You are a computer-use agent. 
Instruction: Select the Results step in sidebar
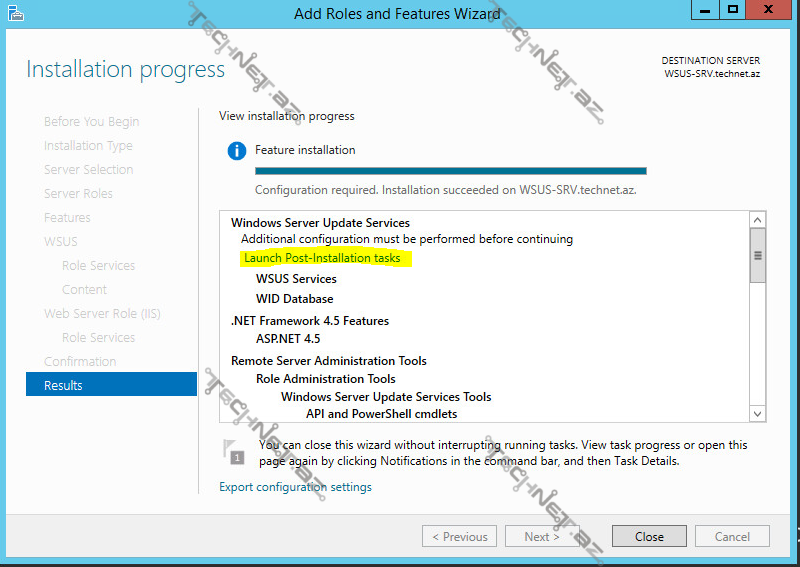111,384
